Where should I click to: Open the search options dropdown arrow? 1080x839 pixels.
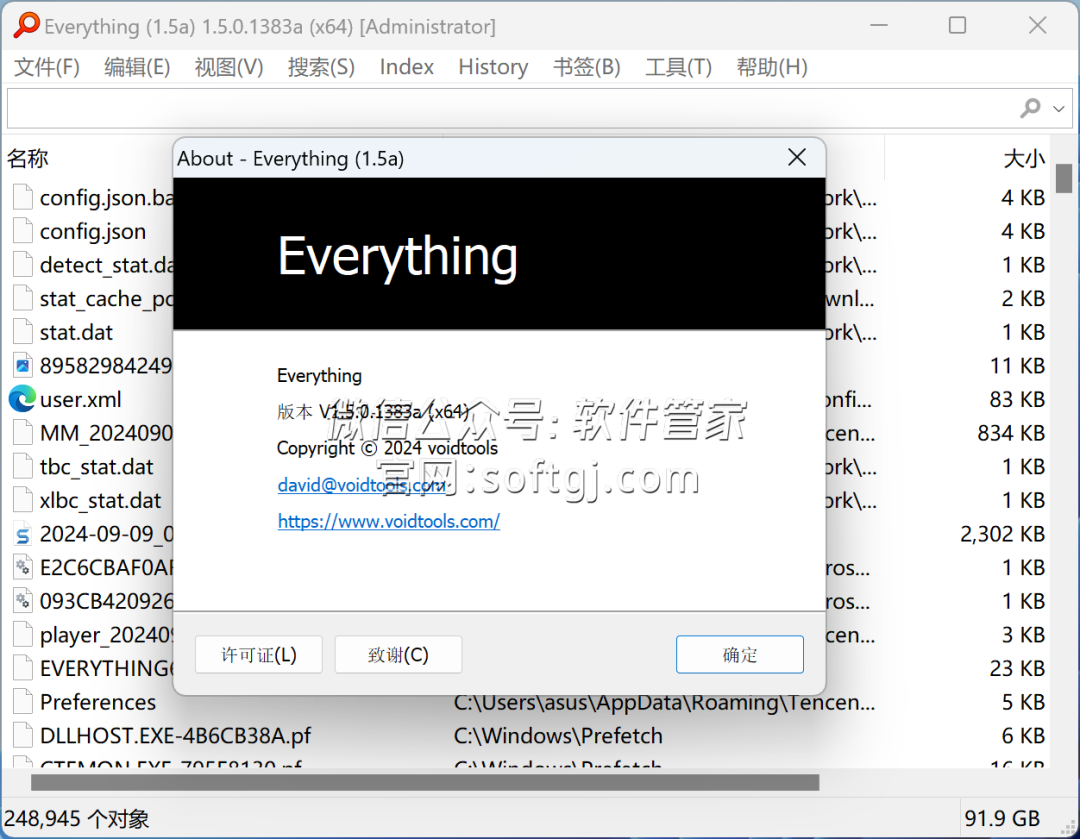pyautogui.click(x=1059, y=109)
